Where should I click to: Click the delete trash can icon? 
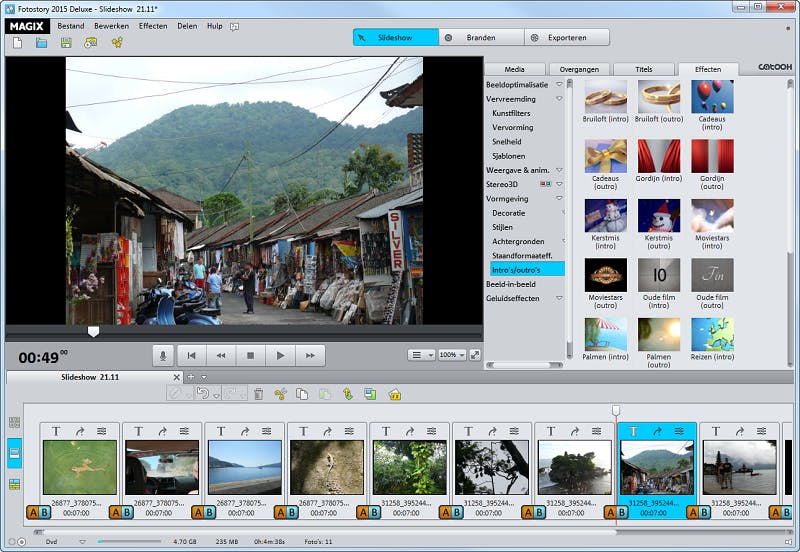point(259,395)
